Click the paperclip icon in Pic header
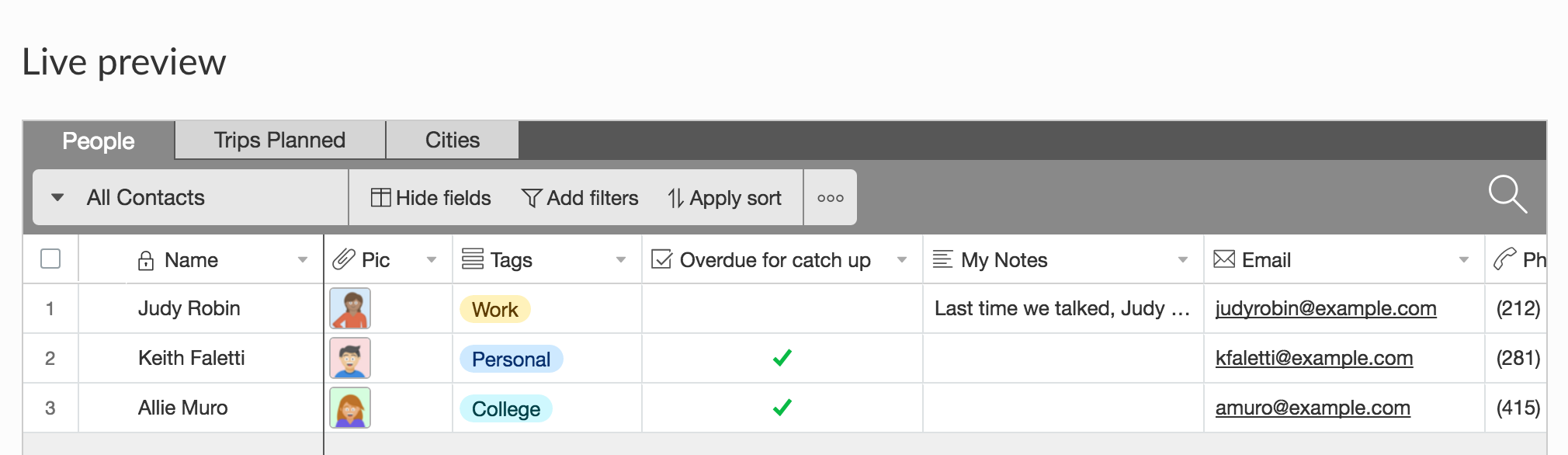The width and height of the screenshot is (1568, 455). 343,259
